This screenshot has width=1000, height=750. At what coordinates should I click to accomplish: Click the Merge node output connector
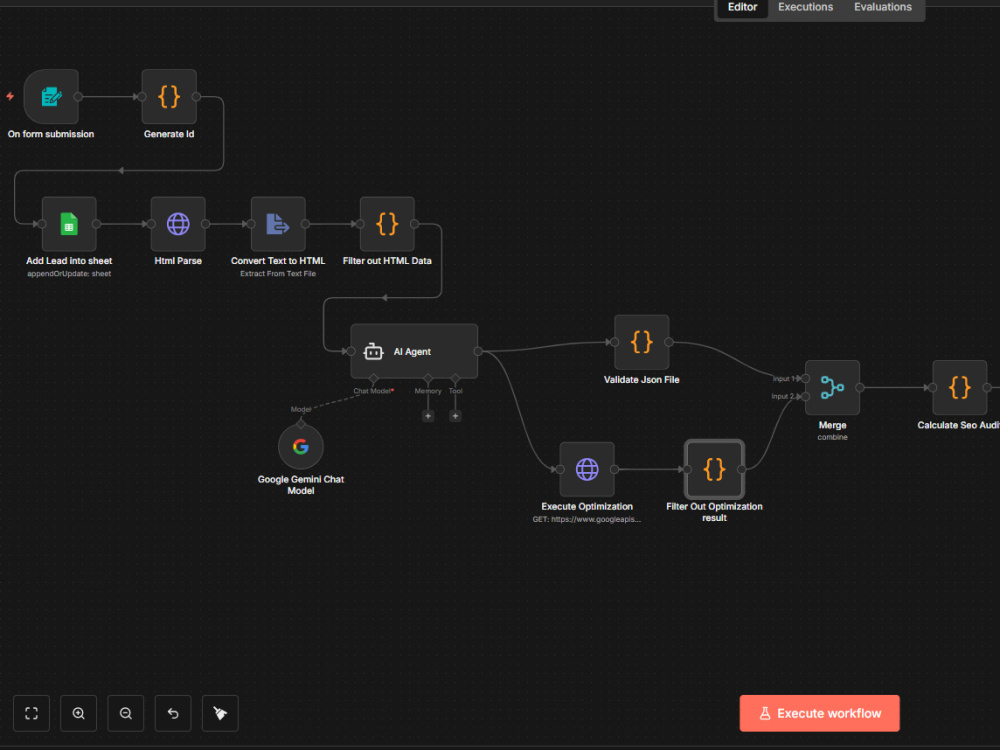click(x=860, y=388)
